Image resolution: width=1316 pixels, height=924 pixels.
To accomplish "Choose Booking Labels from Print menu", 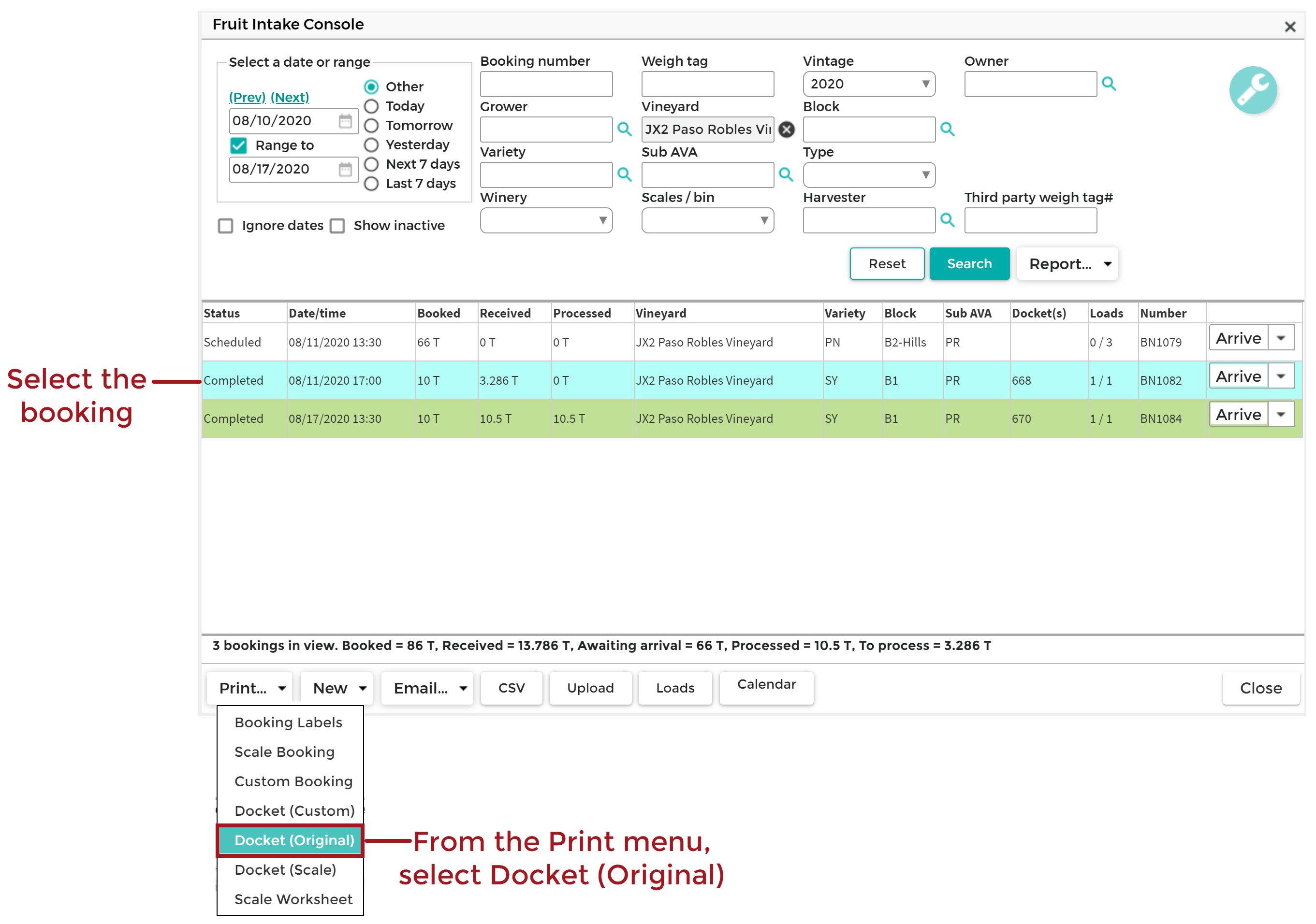I will 290,722.
